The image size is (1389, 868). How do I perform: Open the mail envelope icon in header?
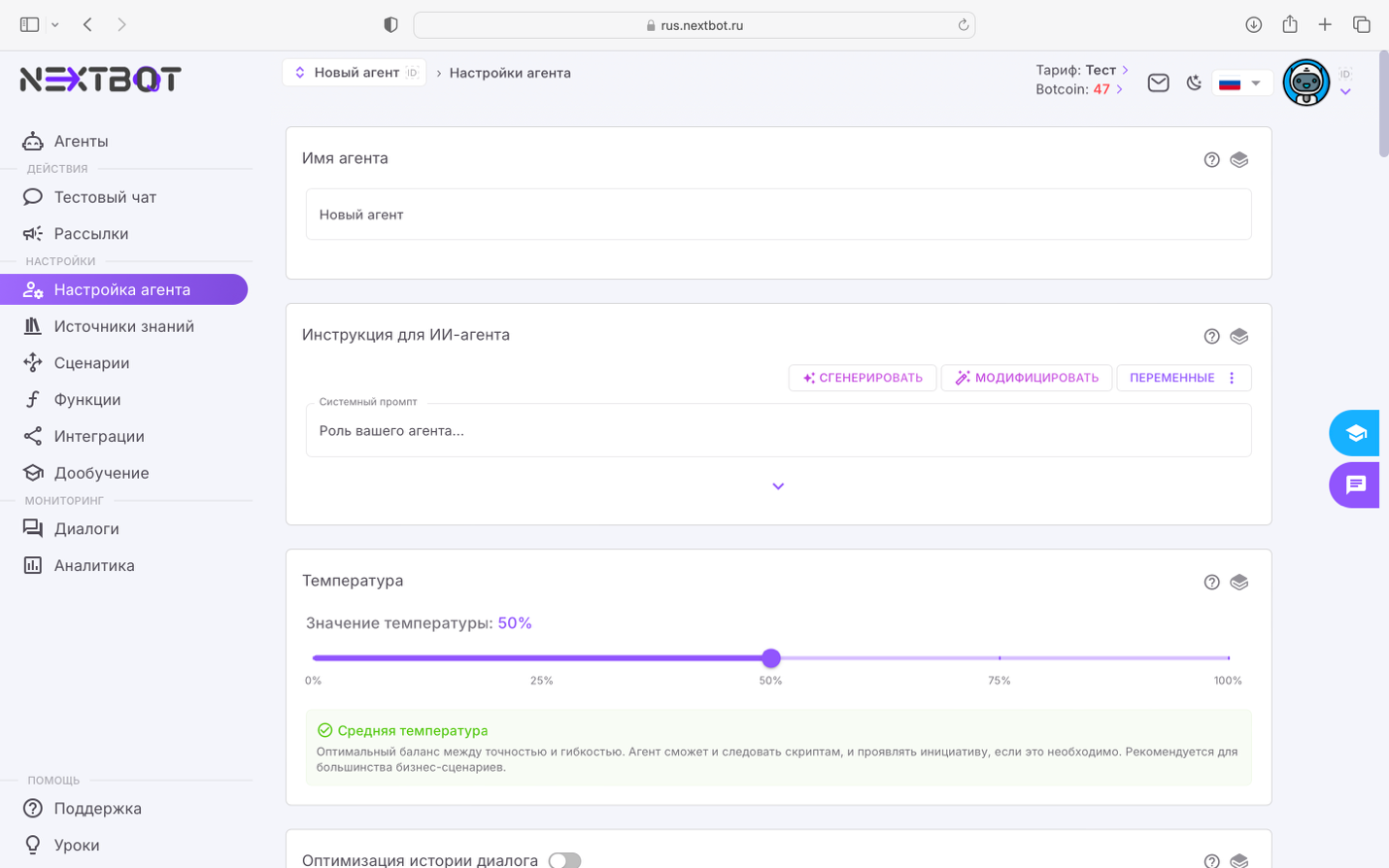tap(1158, 83)
